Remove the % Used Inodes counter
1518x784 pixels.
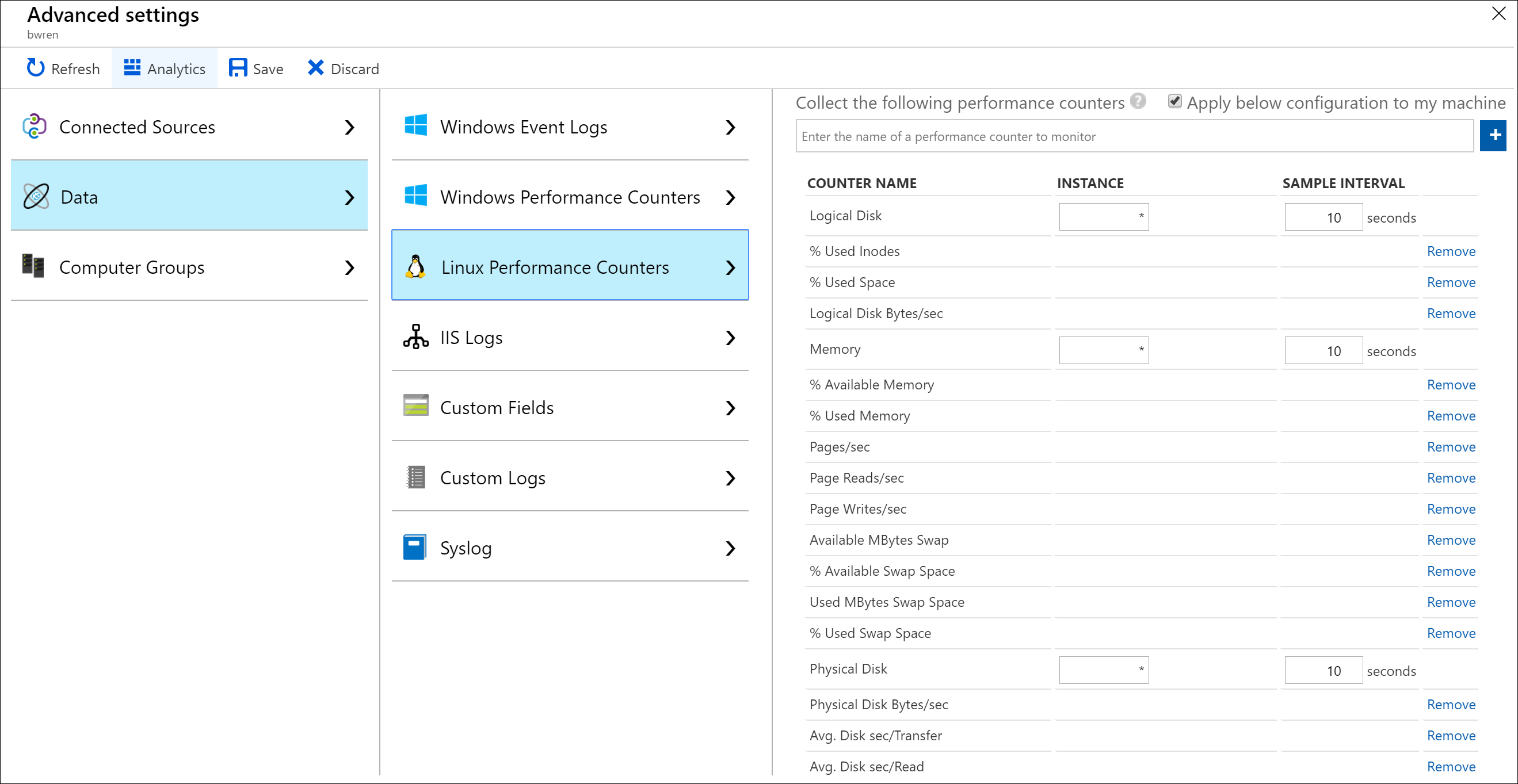(x=1450, y=251)
